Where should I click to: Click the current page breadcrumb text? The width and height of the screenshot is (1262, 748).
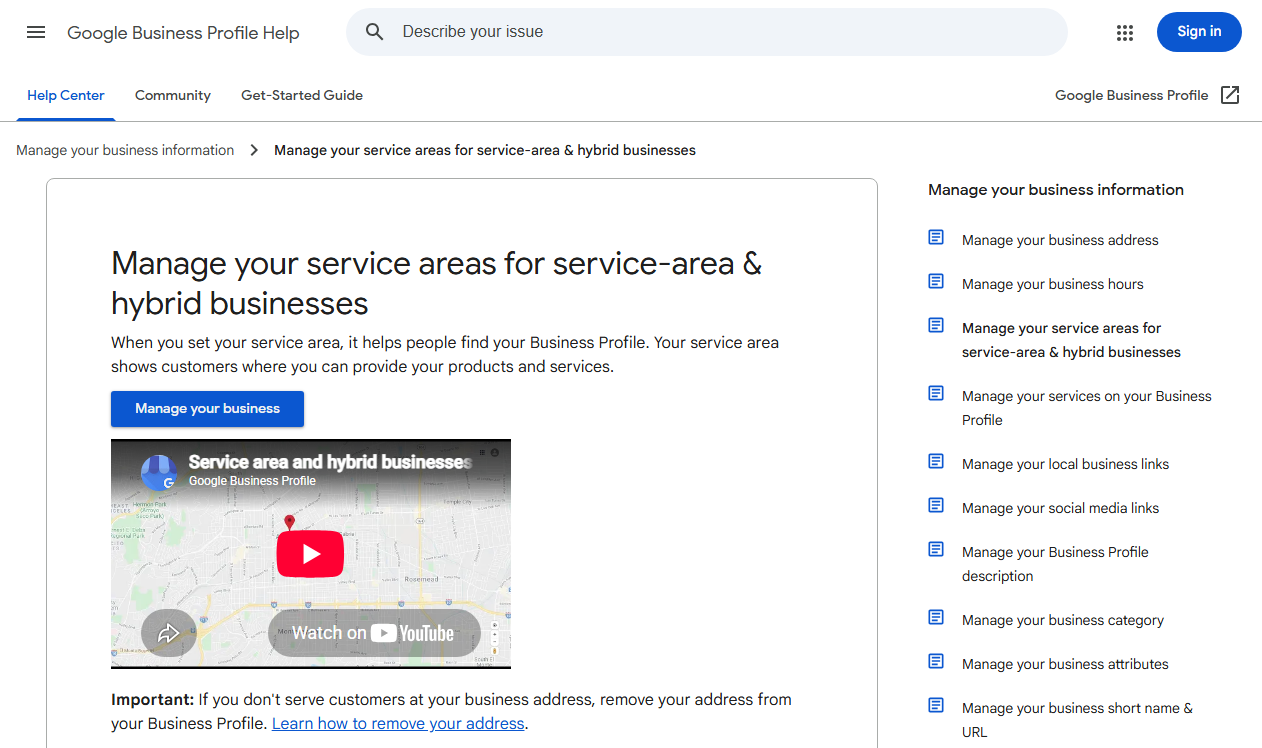(485, 150)
